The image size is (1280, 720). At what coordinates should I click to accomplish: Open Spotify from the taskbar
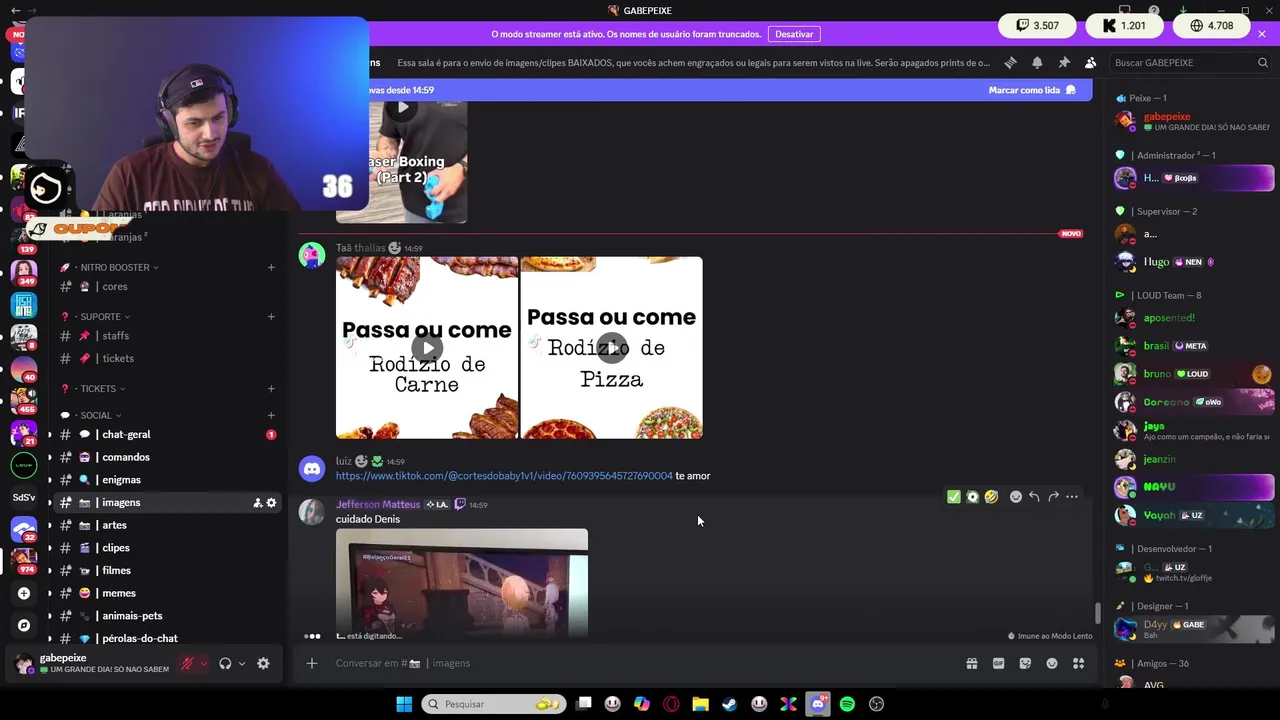coord(847,704)
